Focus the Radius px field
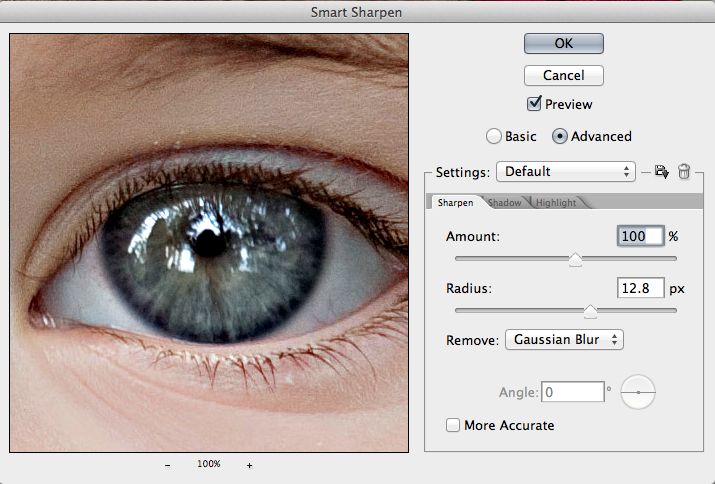The image size is (715, 484). click(640, 288)
